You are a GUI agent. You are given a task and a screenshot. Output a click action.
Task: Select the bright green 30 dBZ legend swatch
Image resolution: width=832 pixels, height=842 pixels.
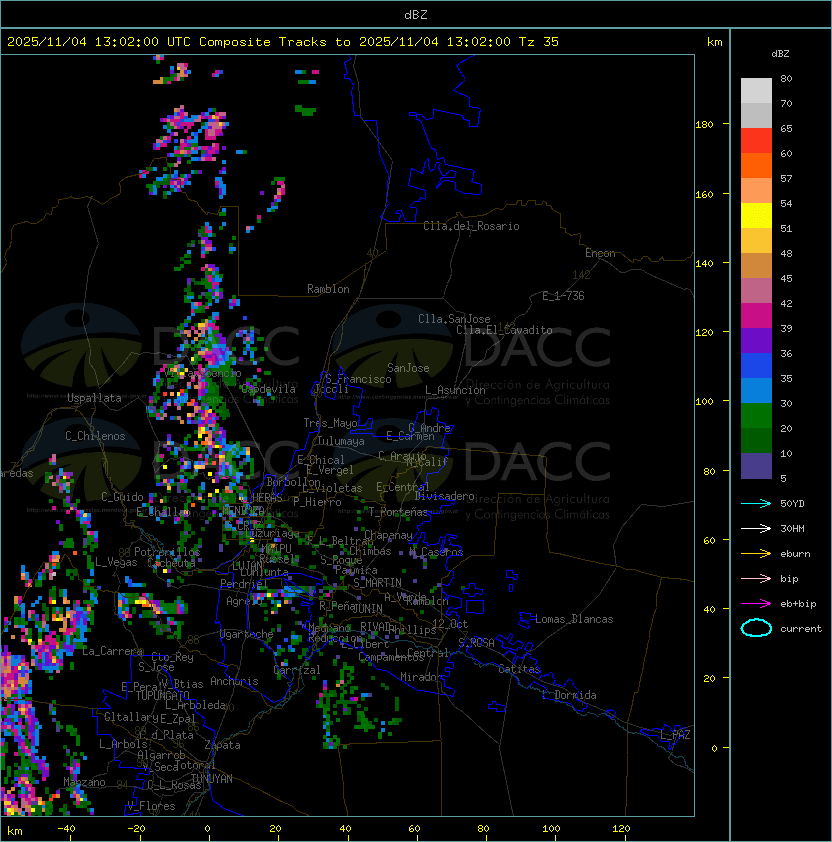(756, 416)
